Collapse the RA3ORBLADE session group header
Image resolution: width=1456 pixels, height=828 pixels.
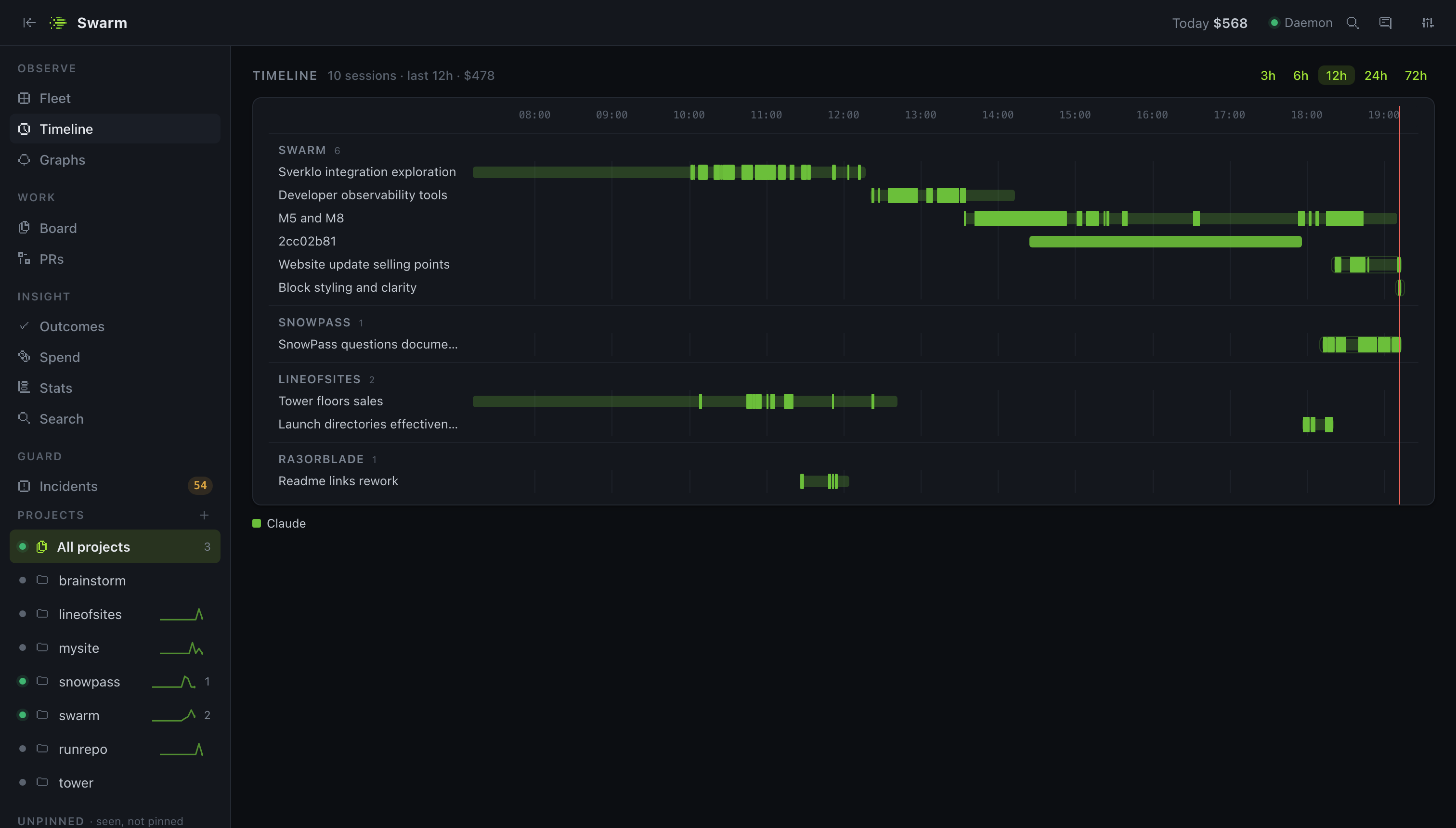[x=327, y=459]
